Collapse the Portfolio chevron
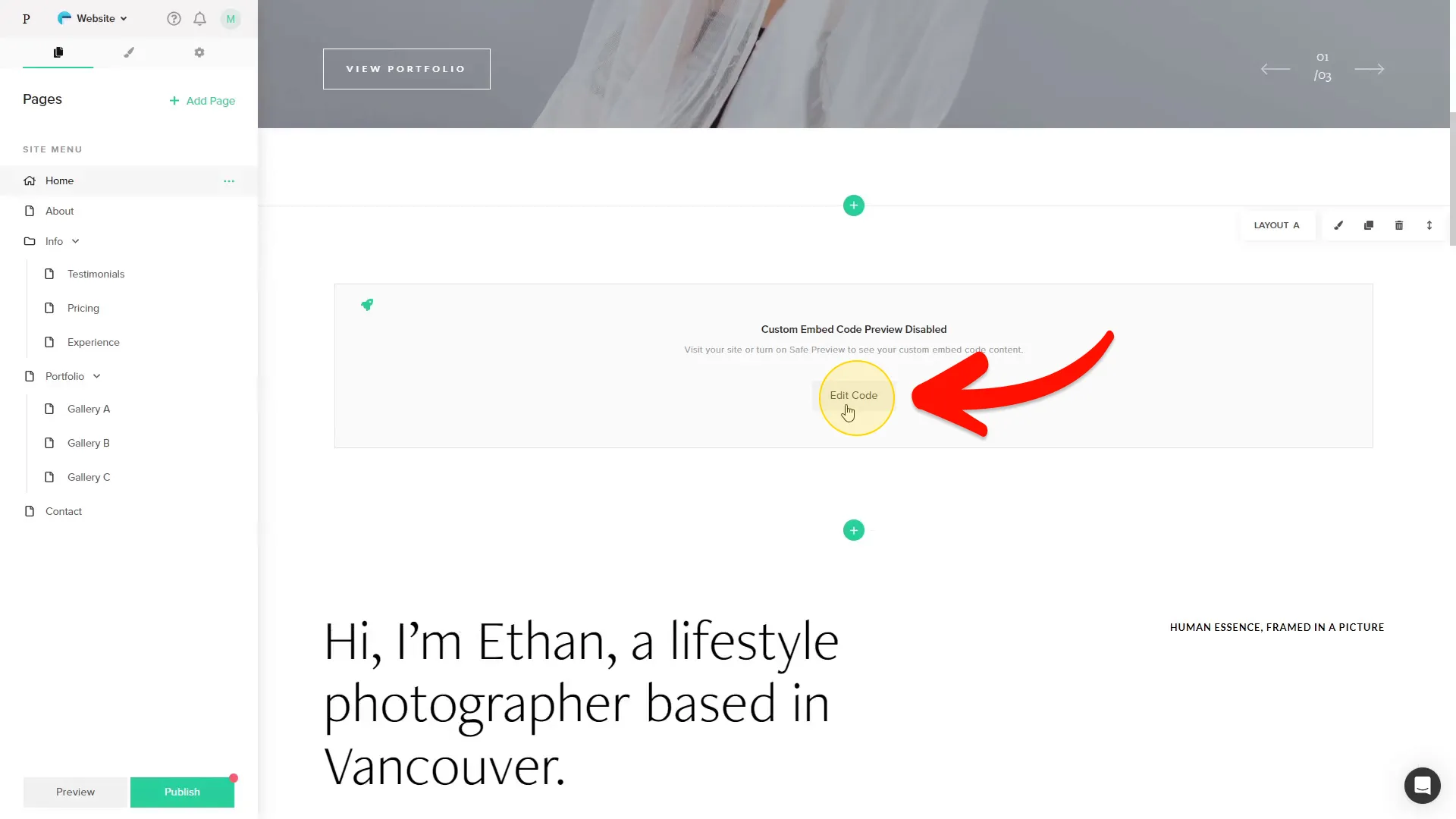1456x819 pixels. [97, 376]
